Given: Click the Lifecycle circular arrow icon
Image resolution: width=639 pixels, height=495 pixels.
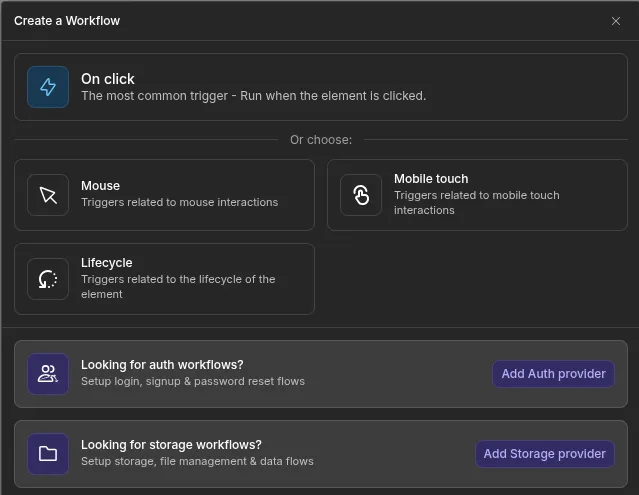Looking at the screenshot, I should pyautogui.click(x=48, y=279).
